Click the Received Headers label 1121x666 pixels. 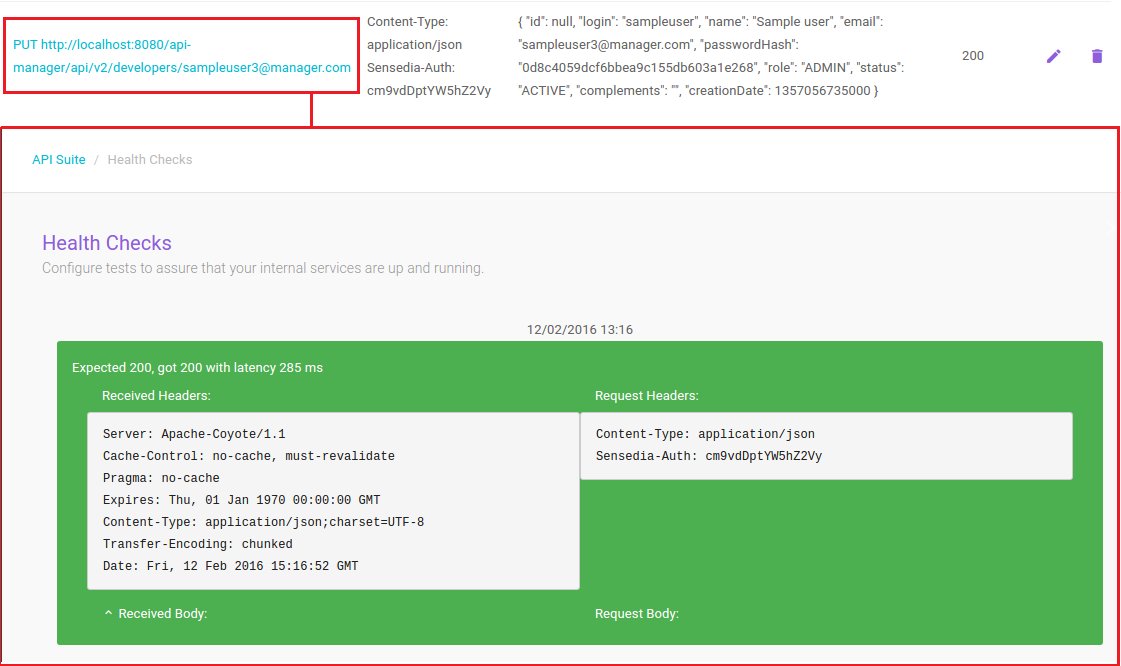point(156,395)
